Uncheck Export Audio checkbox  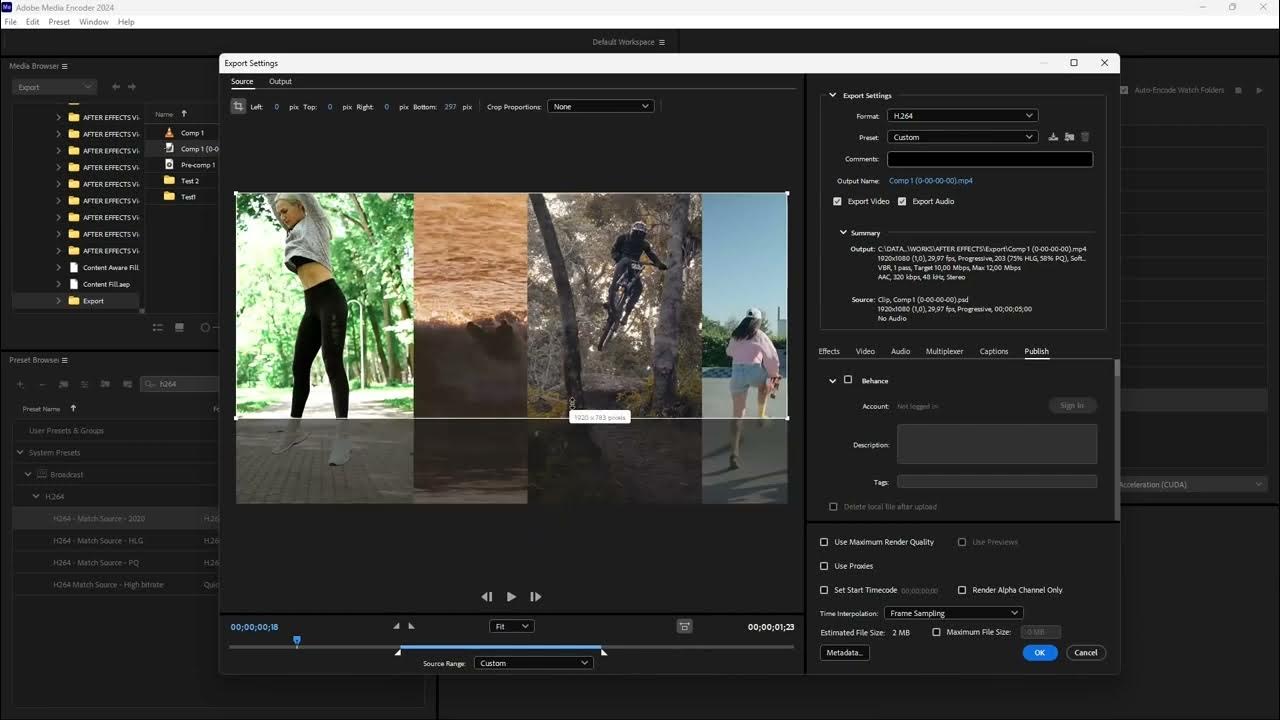902,201
